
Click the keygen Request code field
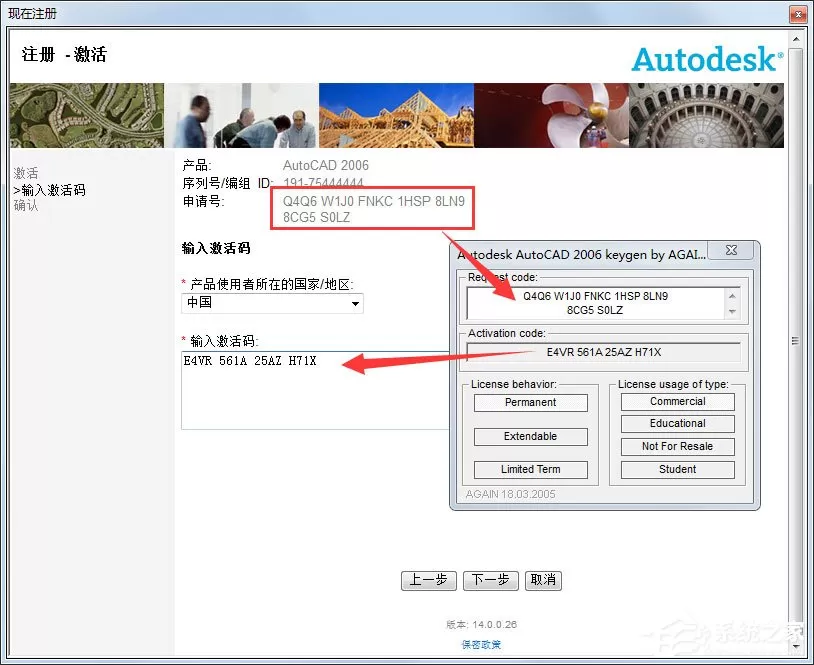tap(596, 303)
